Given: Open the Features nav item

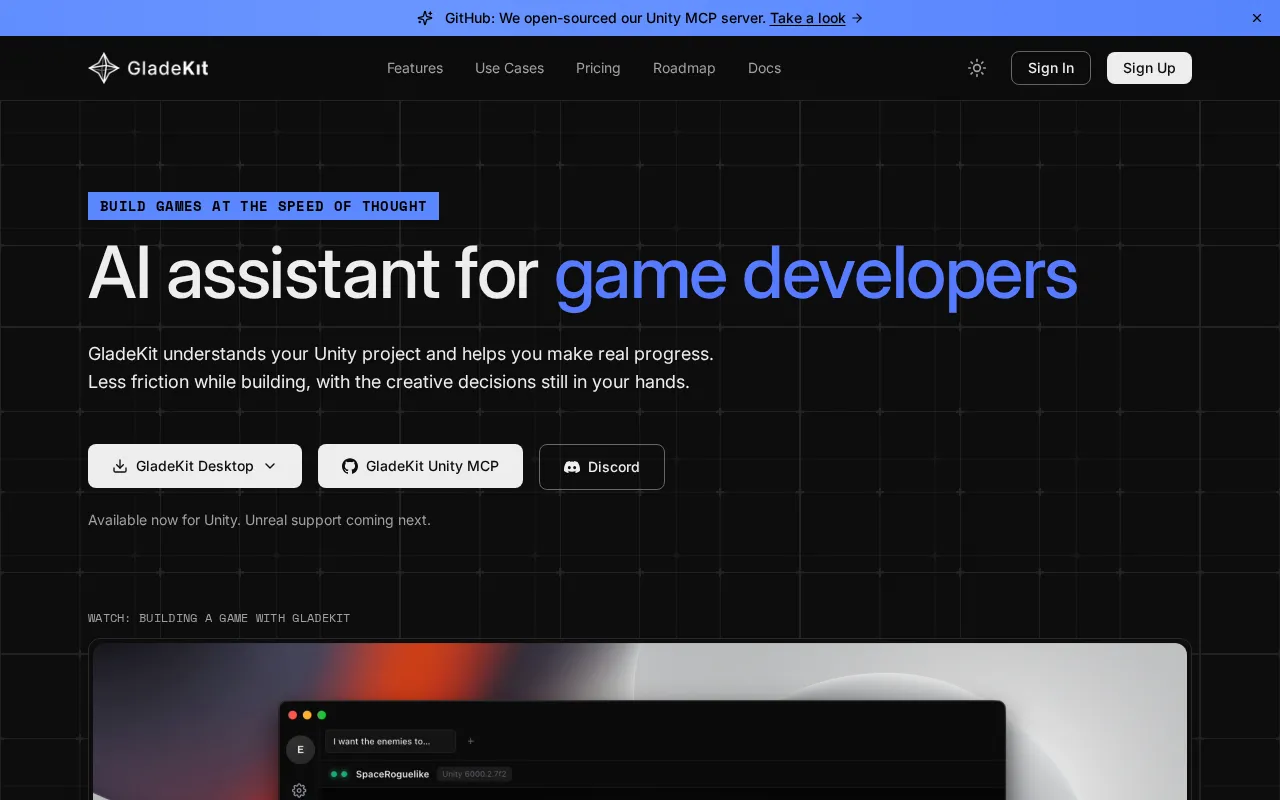Looking at the screenshot, I should [x=415, y=68].
